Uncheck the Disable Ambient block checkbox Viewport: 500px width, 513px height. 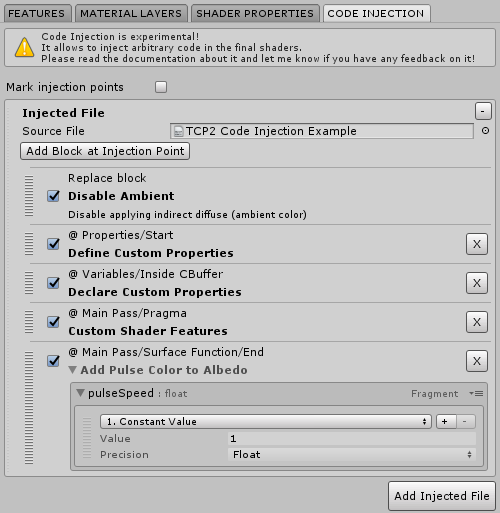click(53, 196)
